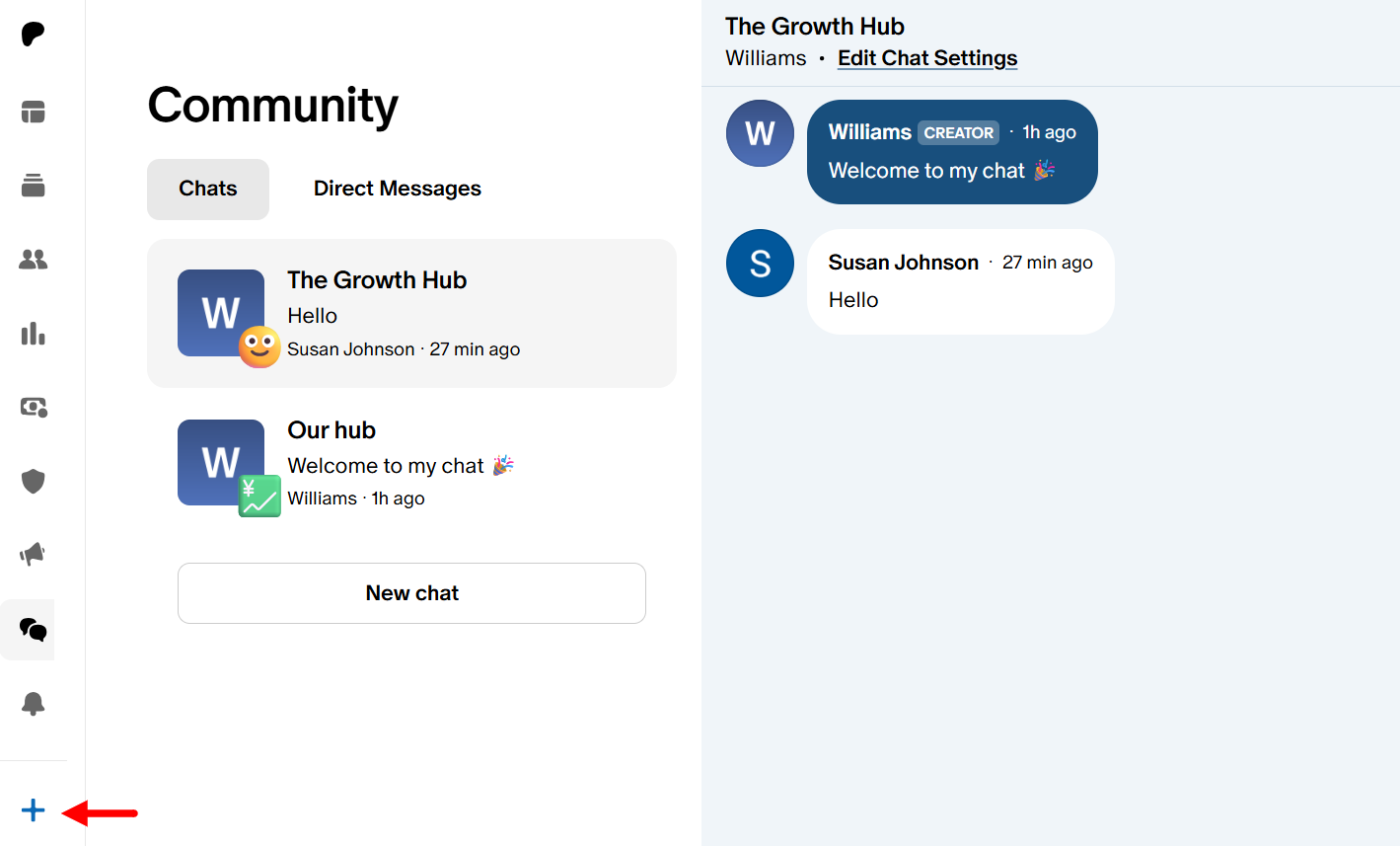Open the bar chart insights icon

[33, 334]
